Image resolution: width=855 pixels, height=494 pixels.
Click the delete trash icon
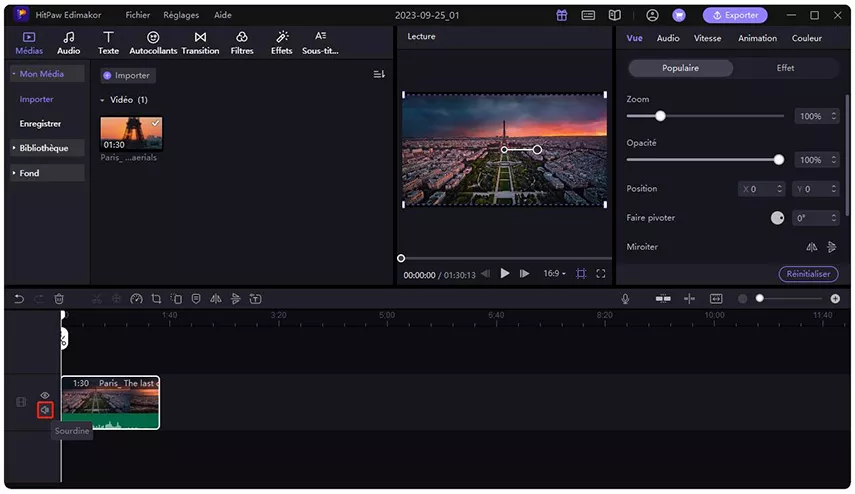pyautogui.click(x=59, y=299)
